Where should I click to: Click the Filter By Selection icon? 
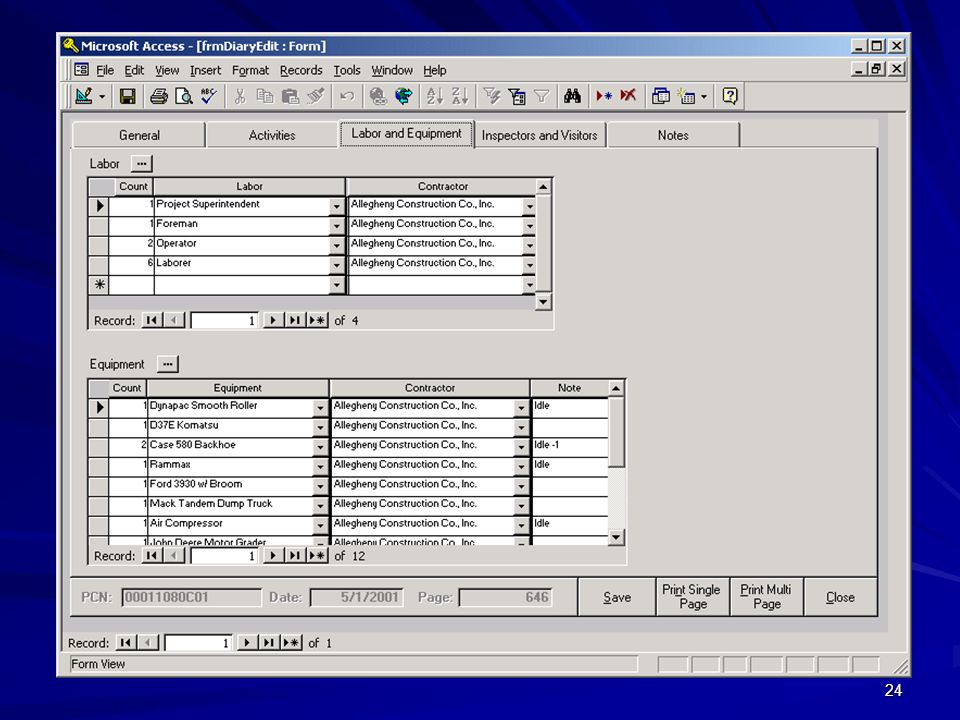492,96
